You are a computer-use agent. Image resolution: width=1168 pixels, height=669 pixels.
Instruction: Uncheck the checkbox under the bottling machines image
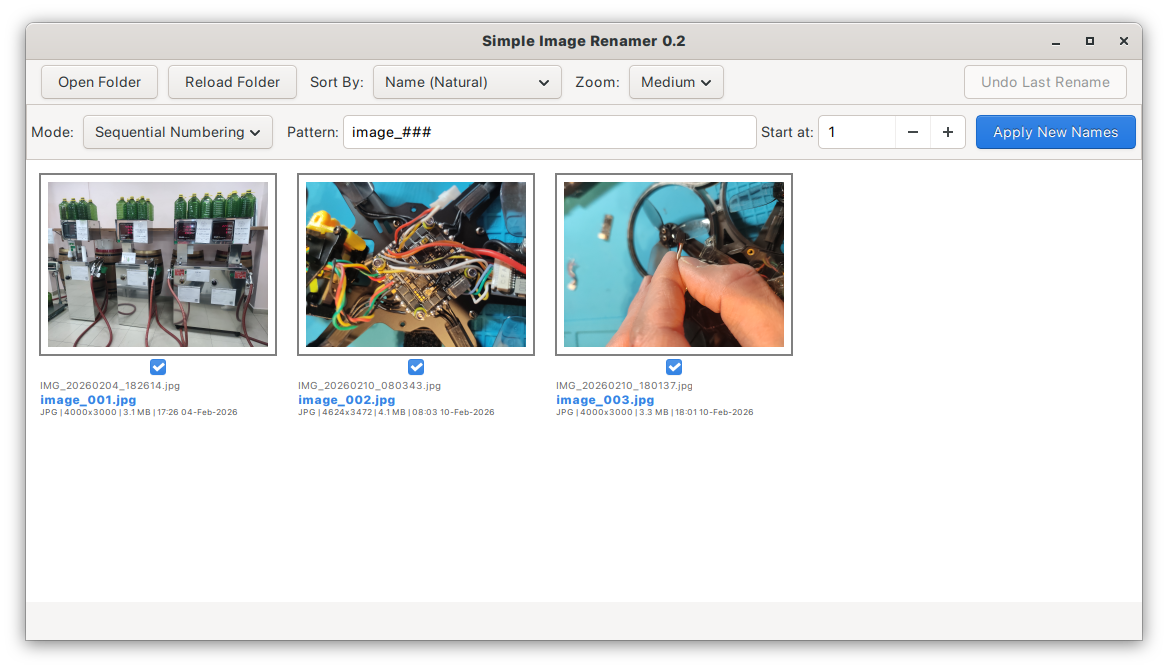coord(158,367)
